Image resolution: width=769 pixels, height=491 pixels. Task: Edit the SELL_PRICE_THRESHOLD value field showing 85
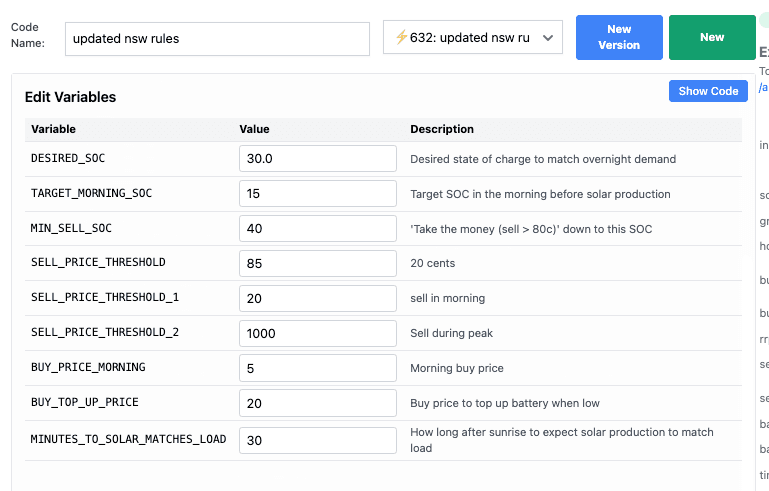318,263
